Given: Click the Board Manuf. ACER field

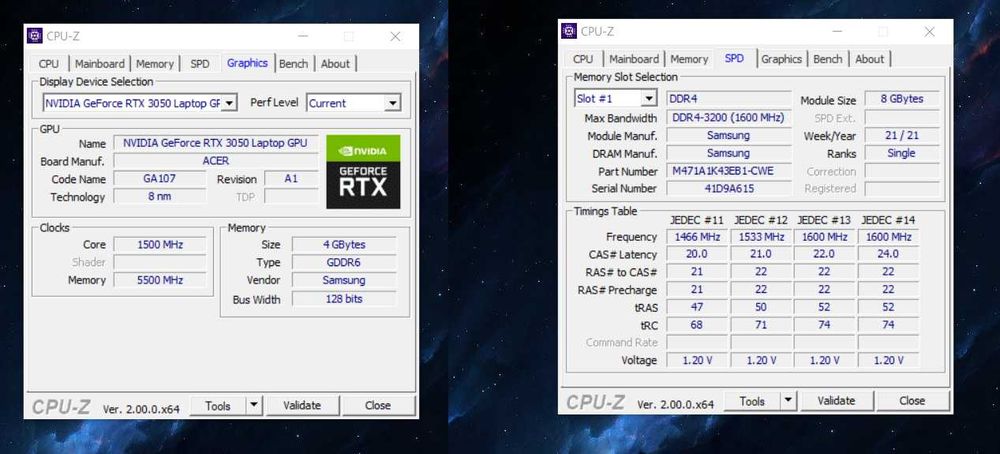Looking at the screenshot, I should click(215, 161).
